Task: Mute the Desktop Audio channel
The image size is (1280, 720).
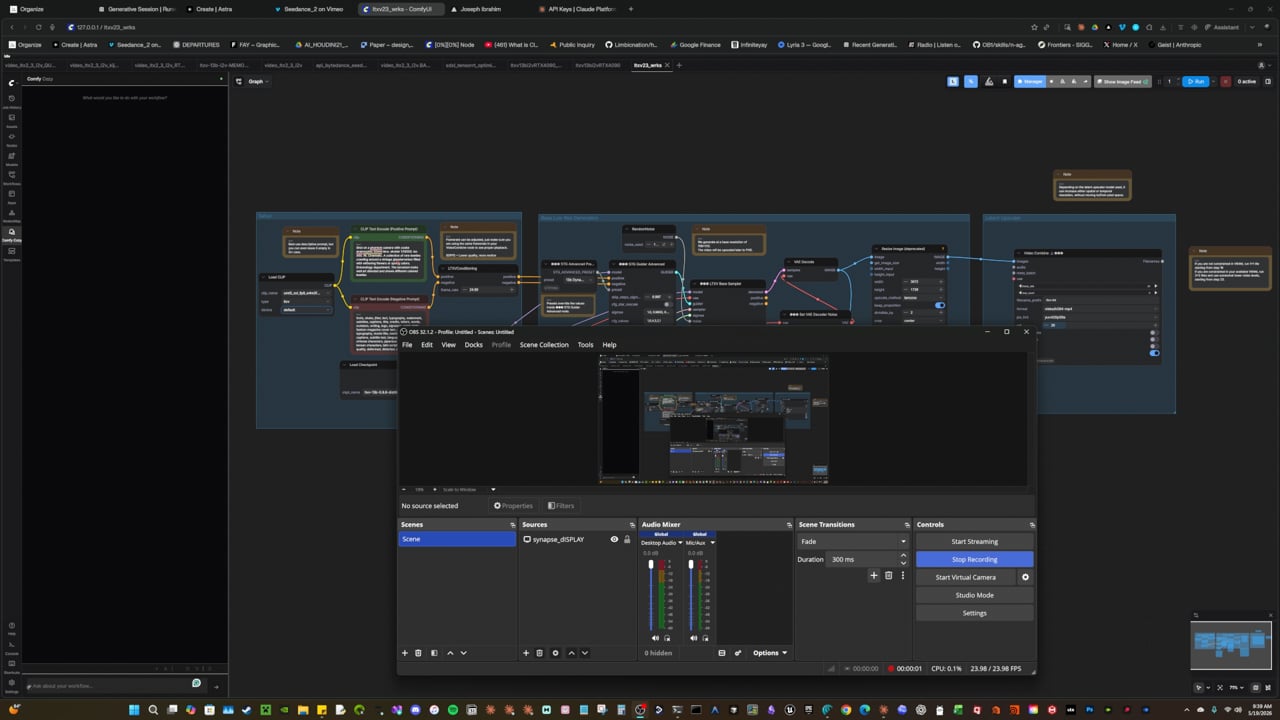Action: pyautogui.click(x=655, y=638)
